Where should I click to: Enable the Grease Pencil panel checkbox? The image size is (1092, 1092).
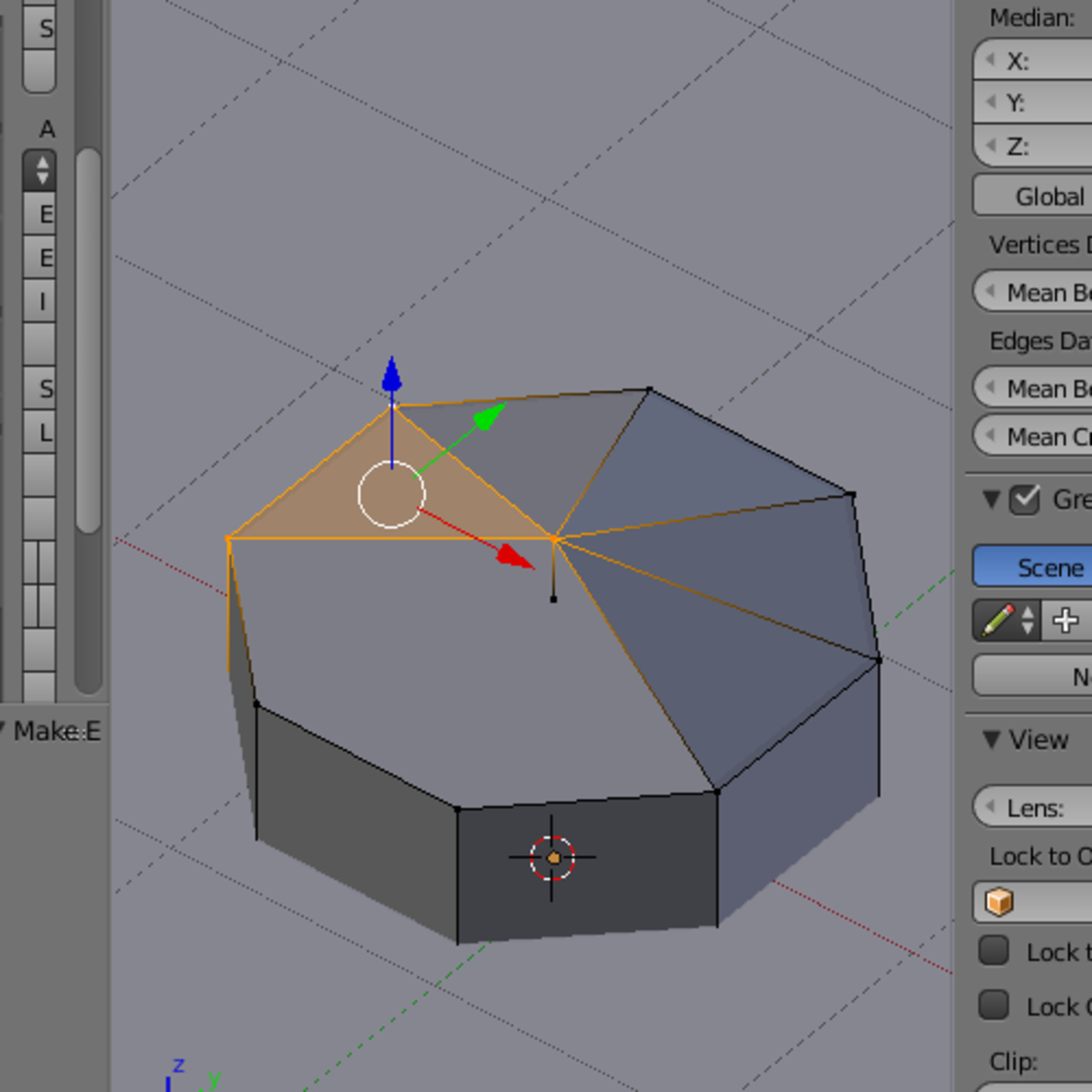coord(1023,498)
